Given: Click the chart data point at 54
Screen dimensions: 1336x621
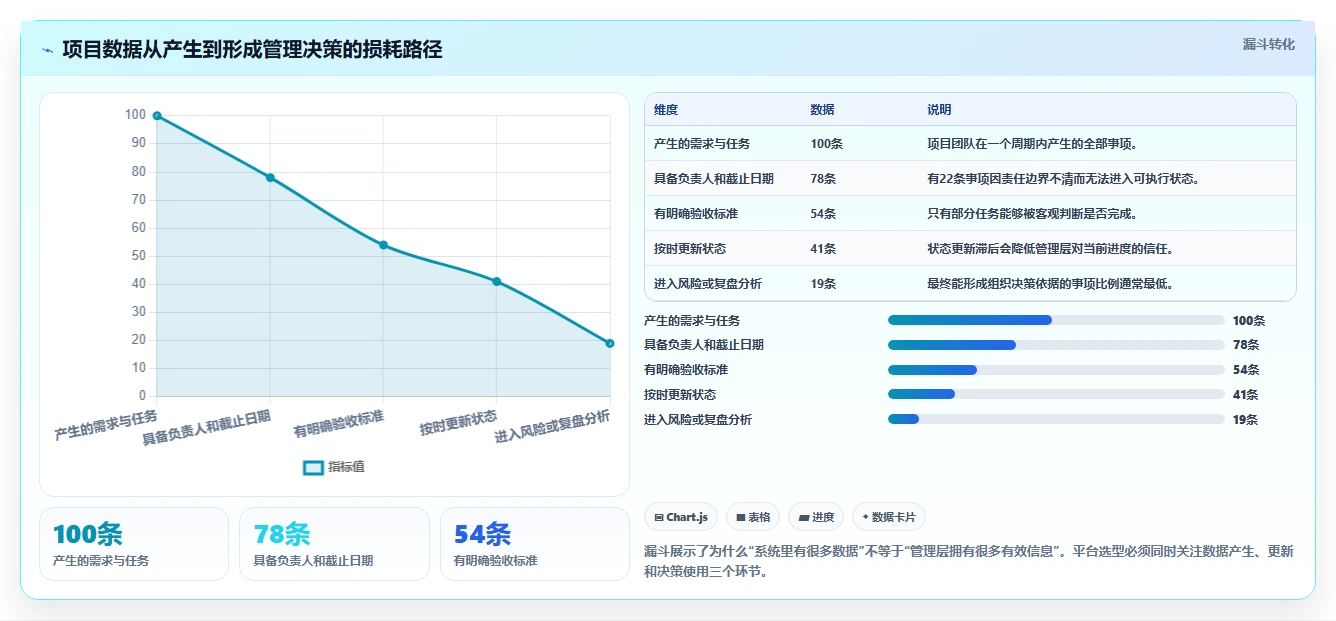Looking at the screenshot, I should point(383,245).
